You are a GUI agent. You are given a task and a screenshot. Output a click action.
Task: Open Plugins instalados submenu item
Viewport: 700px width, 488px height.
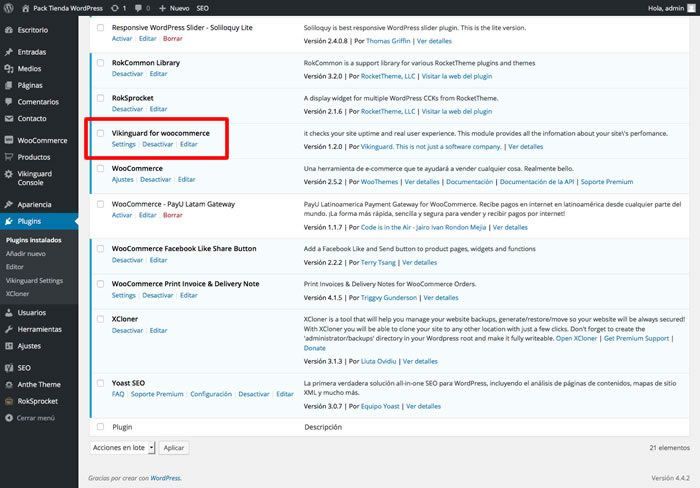click(34, 240)
